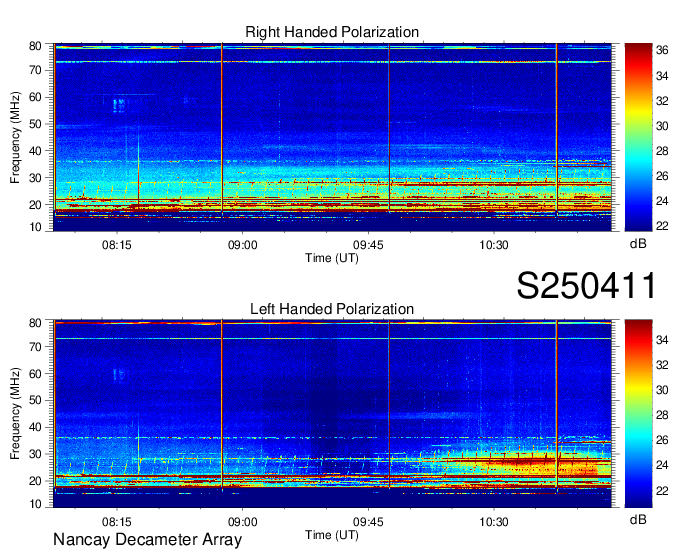Click the "Right Handed Polarization" plot title
Viewport: 680px width, 552px height.
click(332, 32)
